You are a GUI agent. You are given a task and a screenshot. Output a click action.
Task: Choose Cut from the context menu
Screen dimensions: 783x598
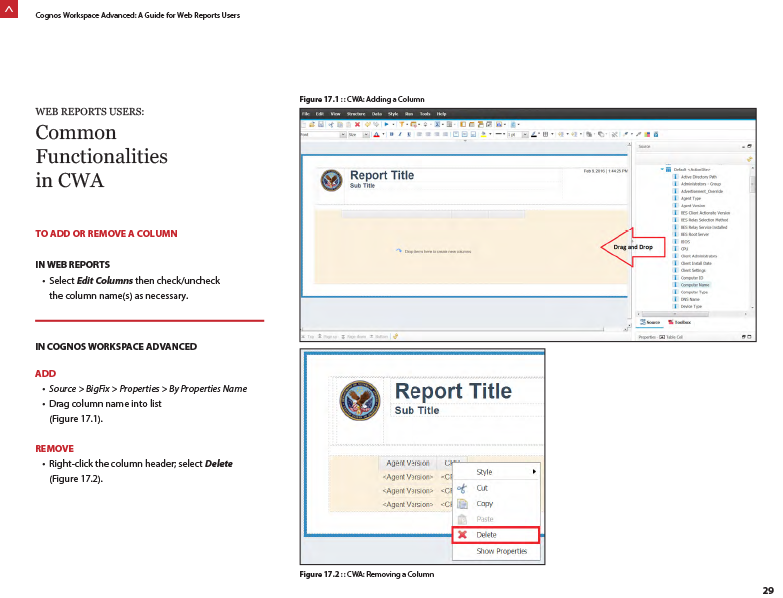[x=496, y=488]
